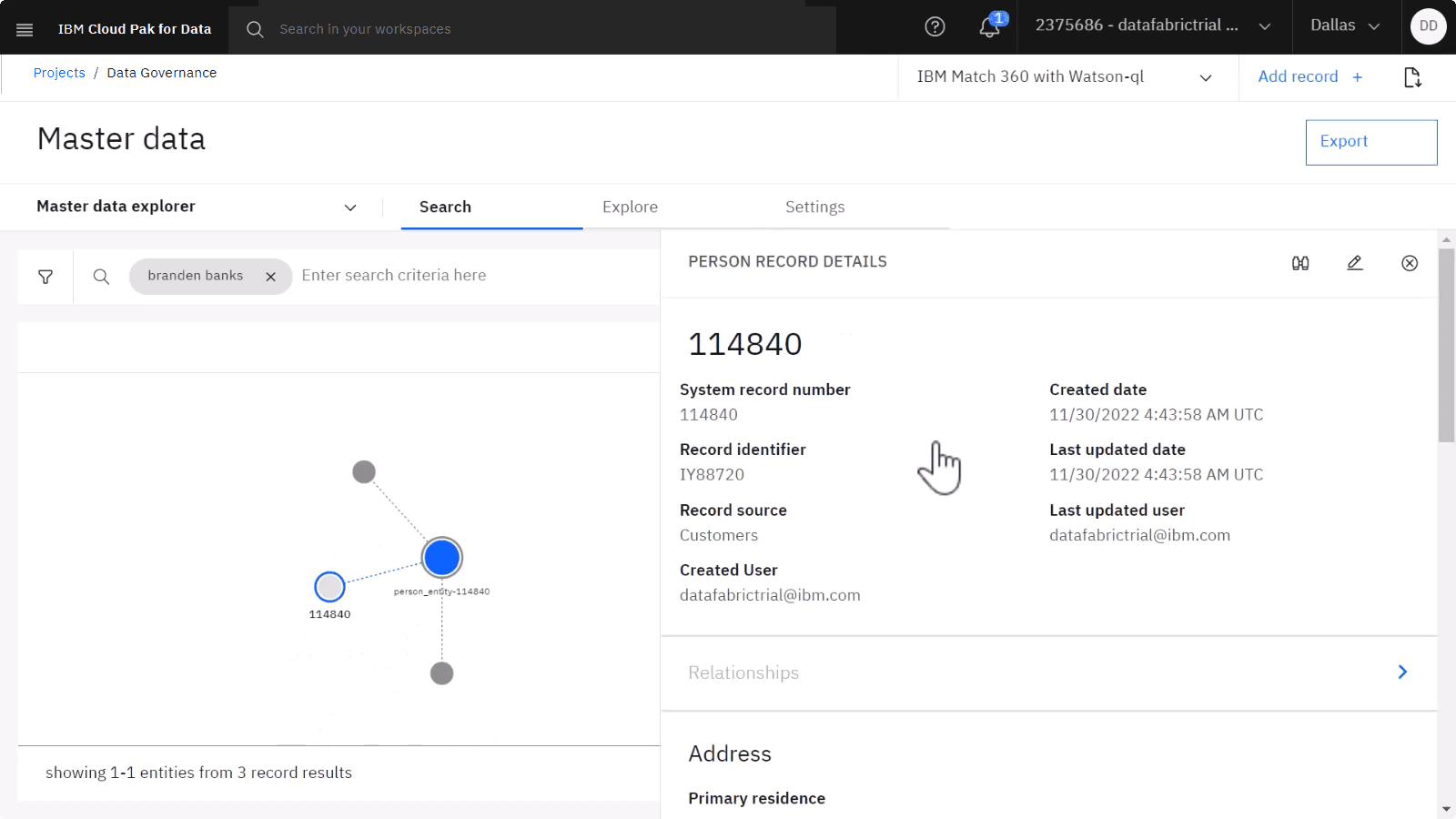
Task: Close the Person Record Details panel
Action: [1410, 263]
